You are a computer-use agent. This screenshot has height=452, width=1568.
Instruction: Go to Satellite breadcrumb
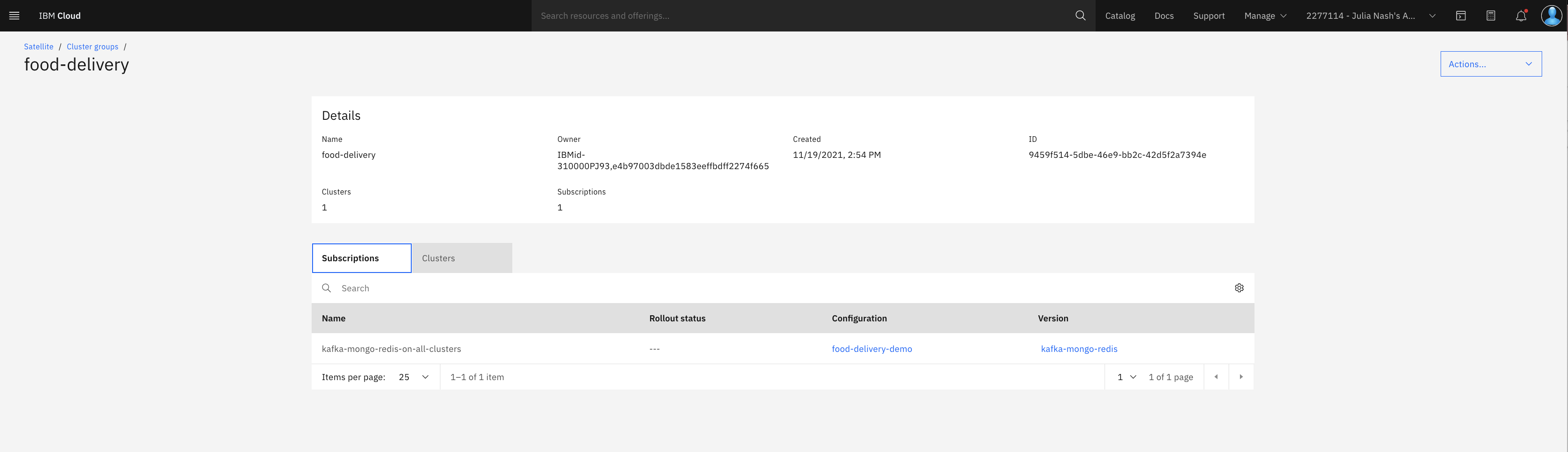point(39,47)
